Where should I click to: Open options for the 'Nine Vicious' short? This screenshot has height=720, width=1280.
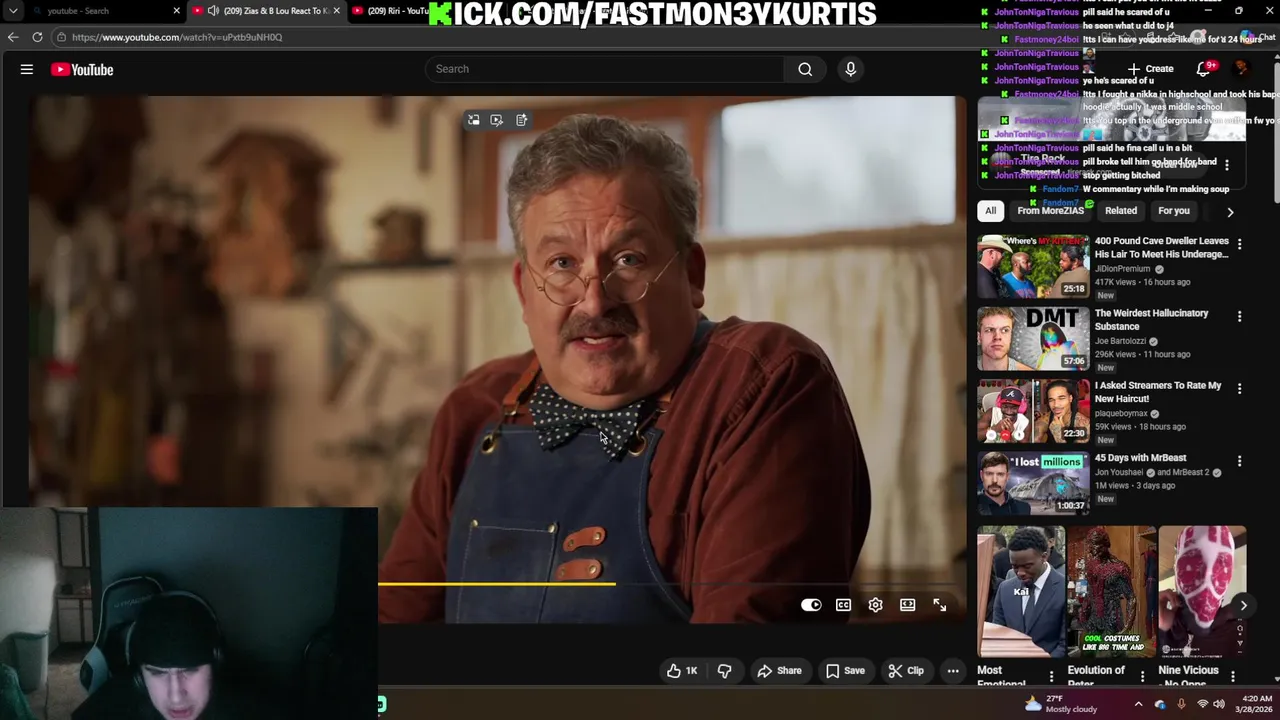pyautogui.click(x=1233, y=677)
